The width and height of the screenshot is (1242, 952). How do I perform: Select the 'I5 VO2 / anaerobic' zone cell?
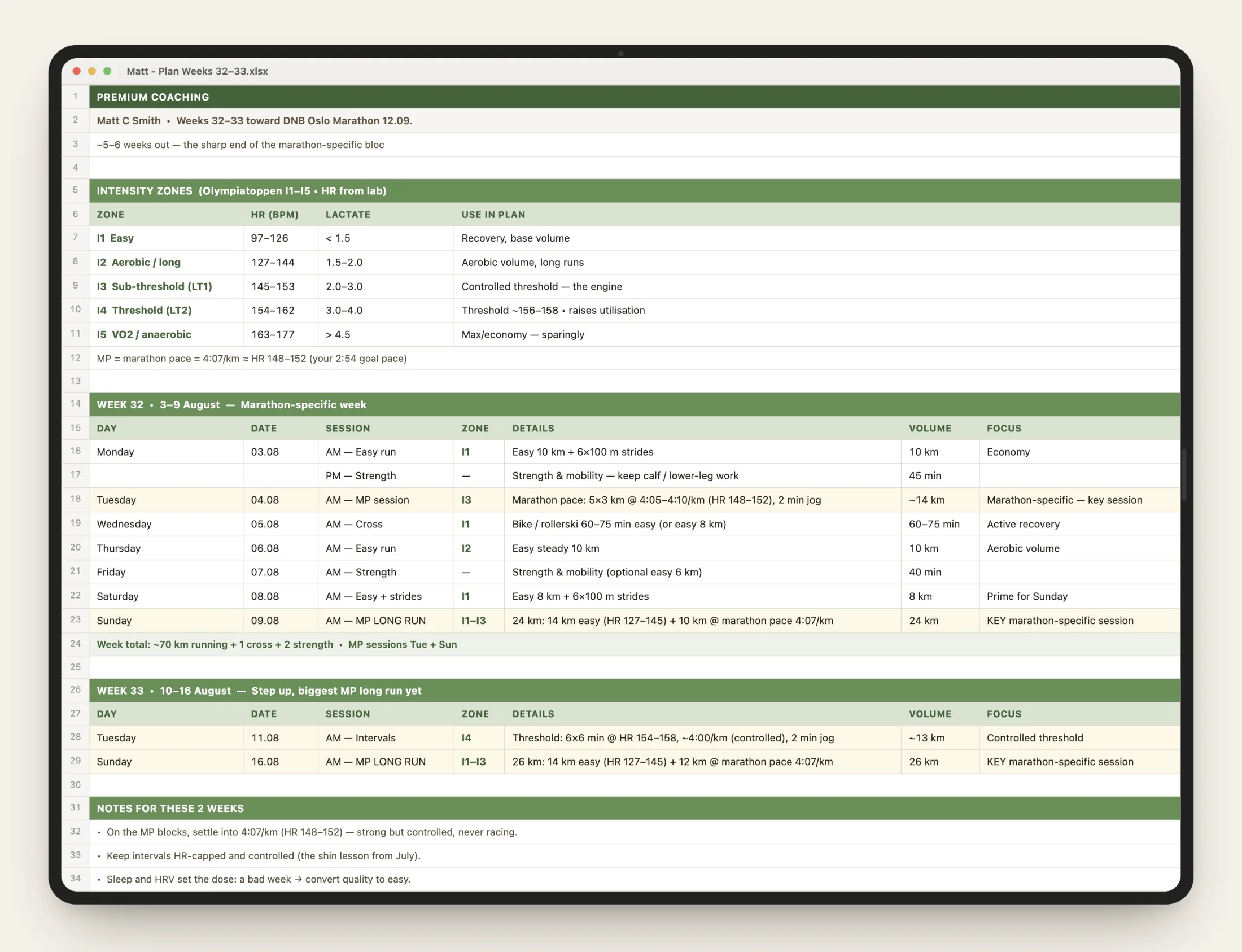(166, 335)
